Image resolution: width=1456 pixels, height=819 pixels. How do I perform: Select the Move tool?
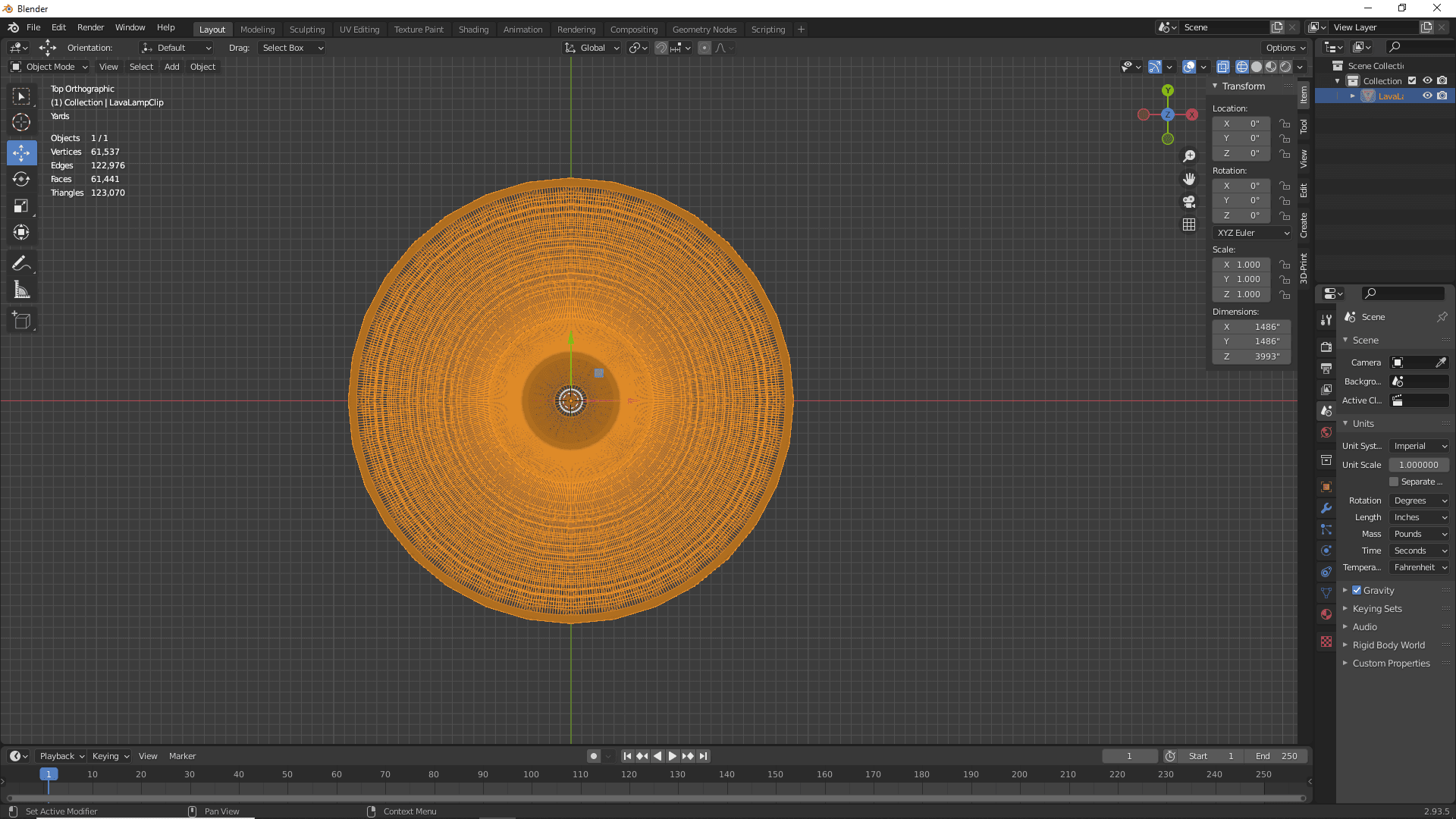(x=21, y=152)
